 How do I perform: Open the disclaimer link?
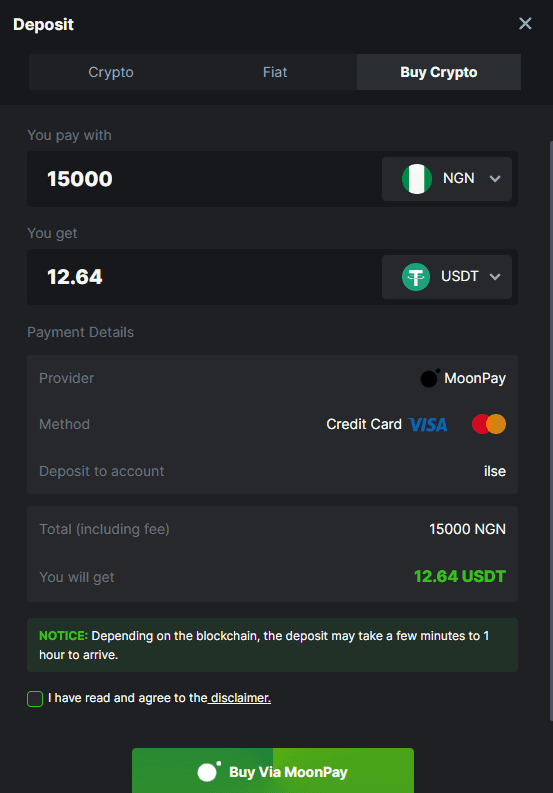coord(240,698)
